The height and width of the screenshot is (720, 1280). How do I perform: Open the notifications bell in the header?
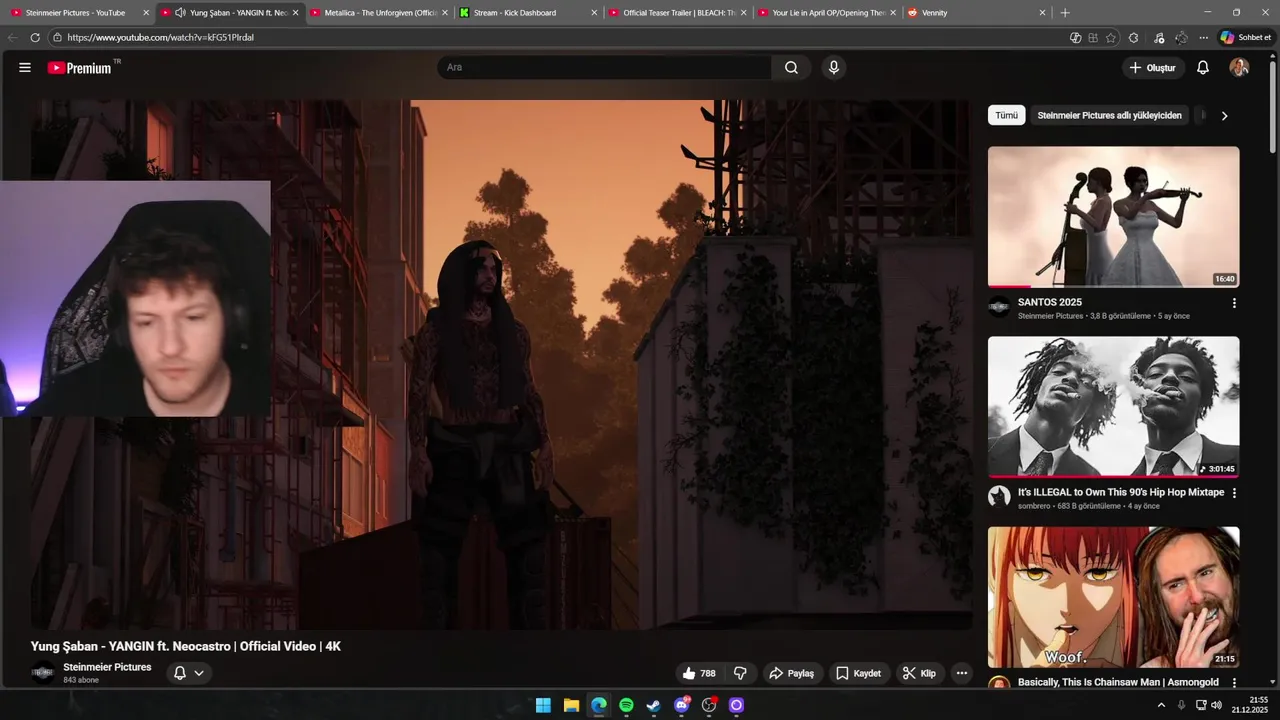pos(1203,67)
